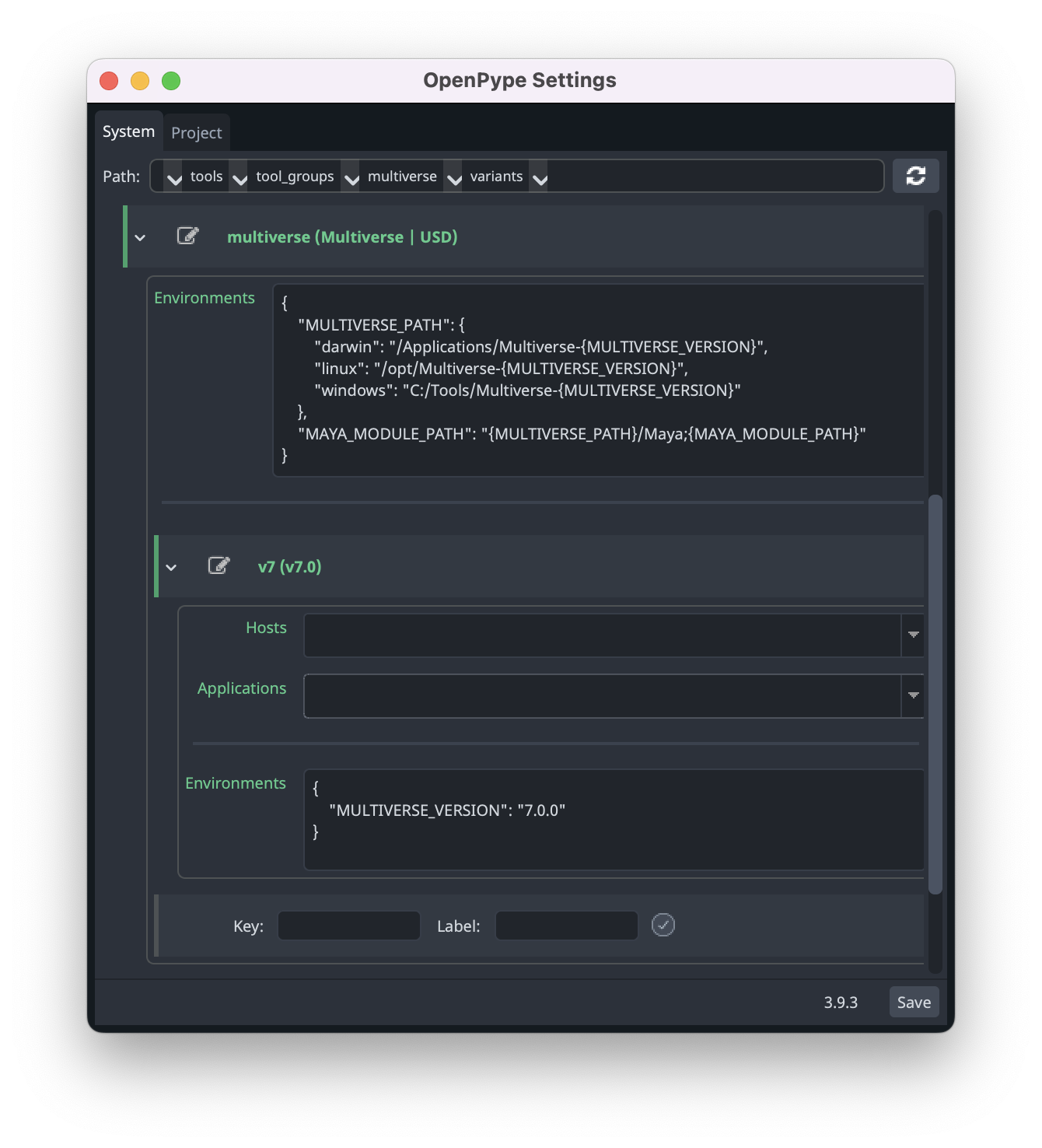Click the Environments label beside MULTIVERSE_VERSION
Screen dimensions: 1042x1148
(x=236, y=783)
